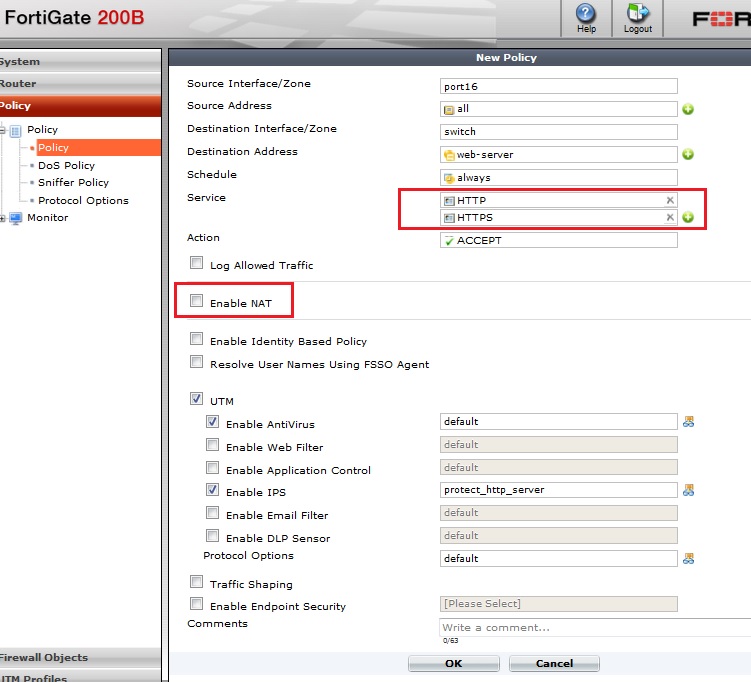Toggle the Enable NAT checkbox

tap(196, 300)
